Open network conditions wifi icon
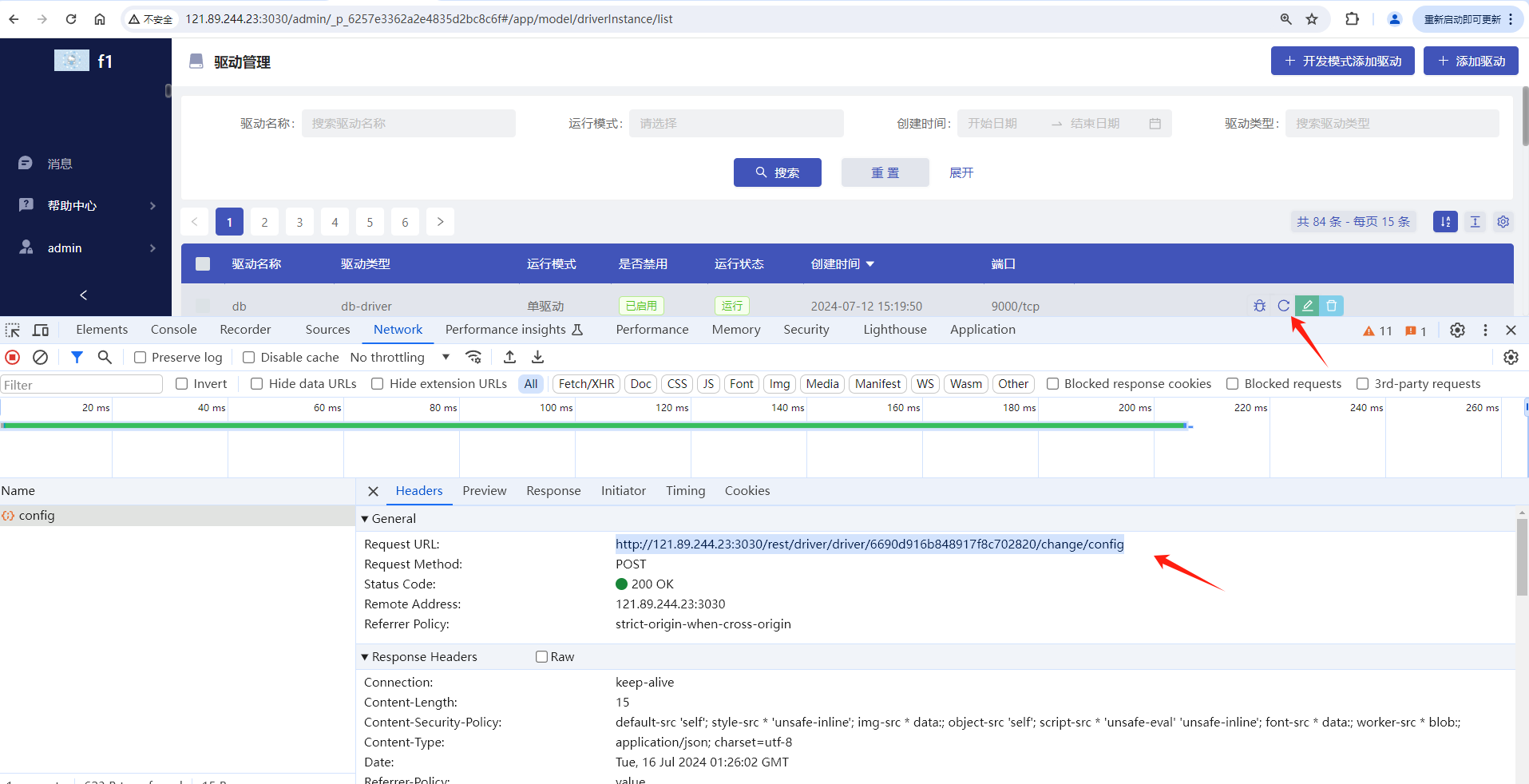 coord(473,357)
